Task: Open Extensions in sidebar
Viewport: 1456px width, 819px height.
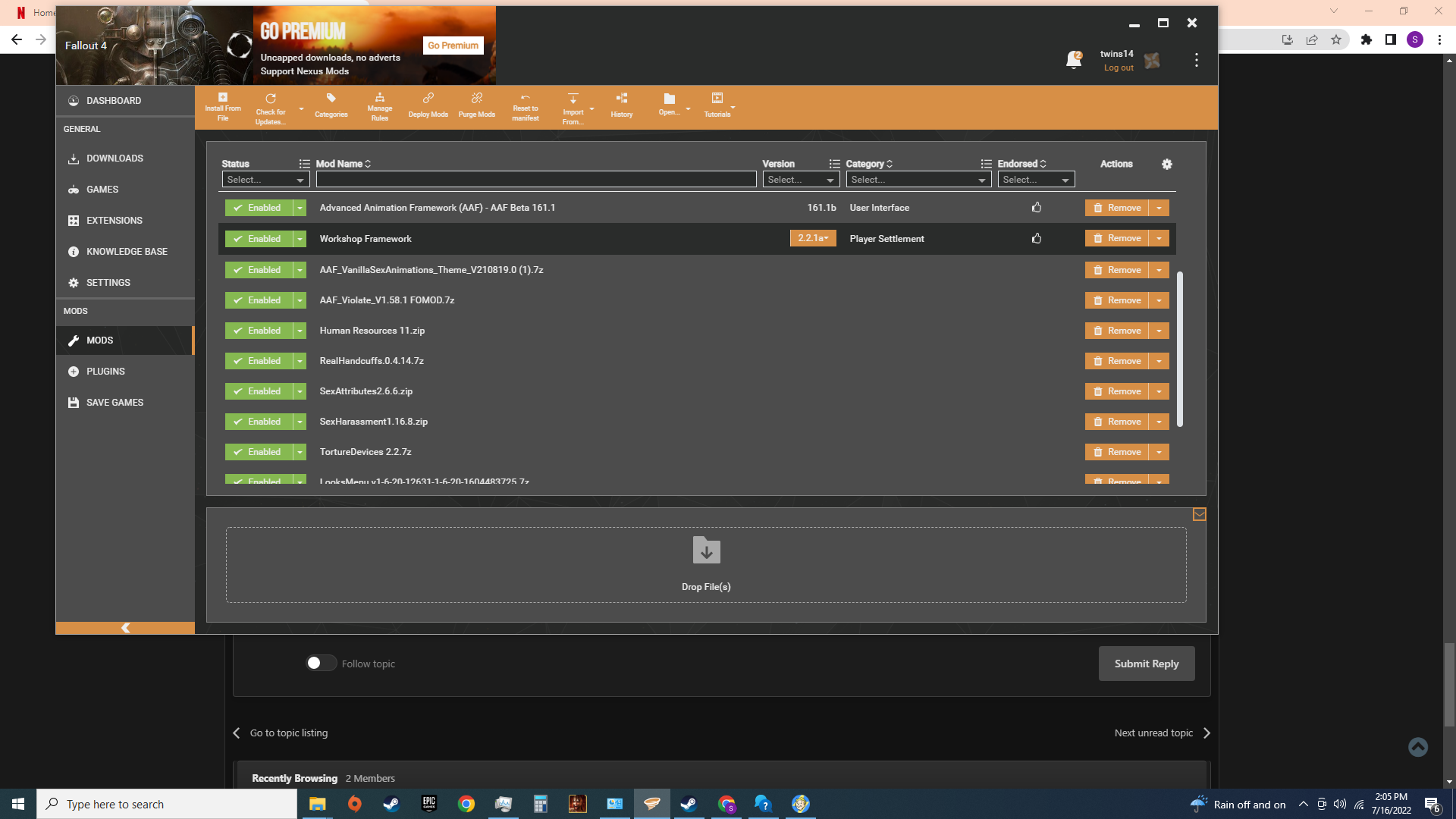Action: click(x=125, y=221)
